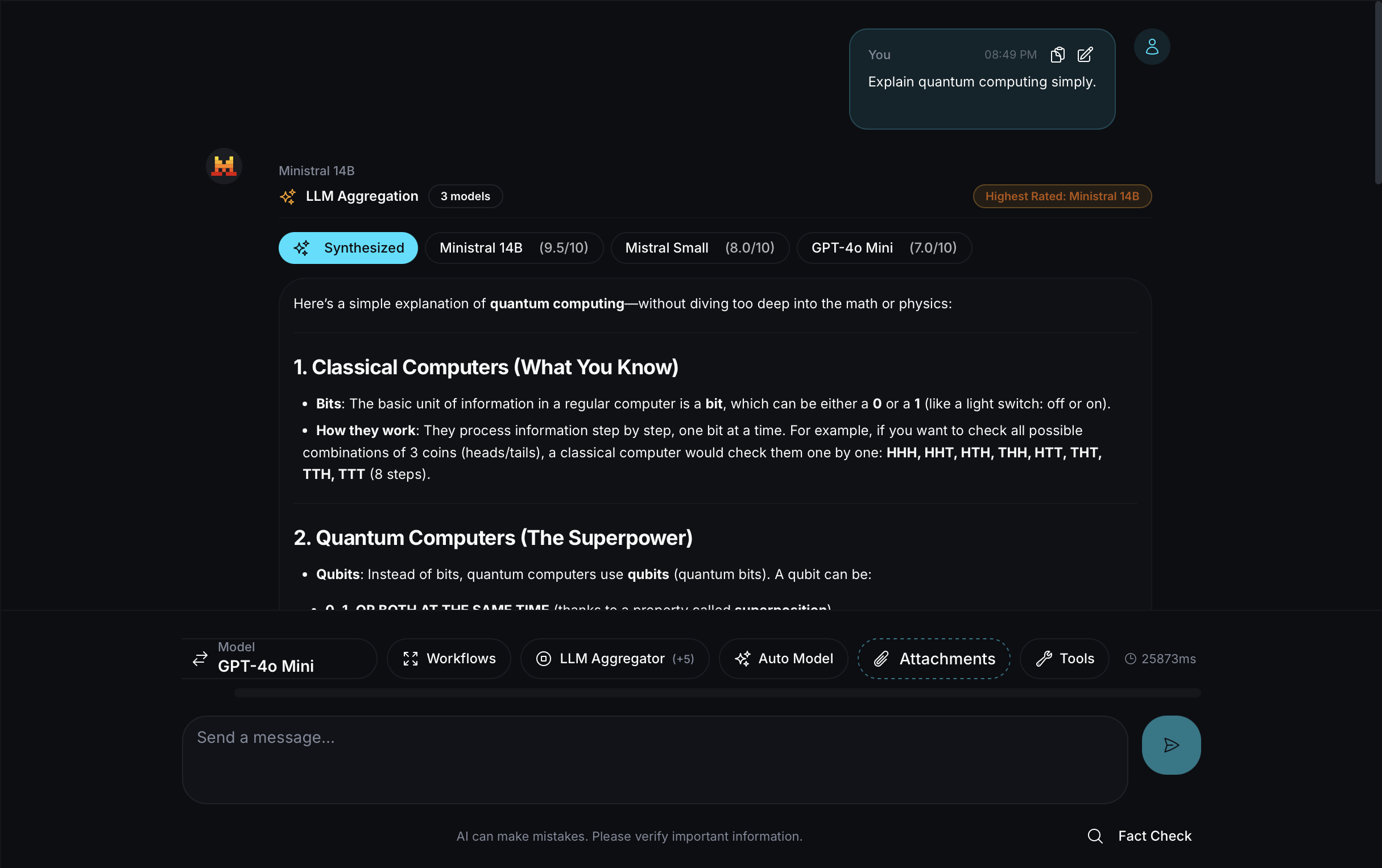Click the user profile avatar

point(1152,47)
